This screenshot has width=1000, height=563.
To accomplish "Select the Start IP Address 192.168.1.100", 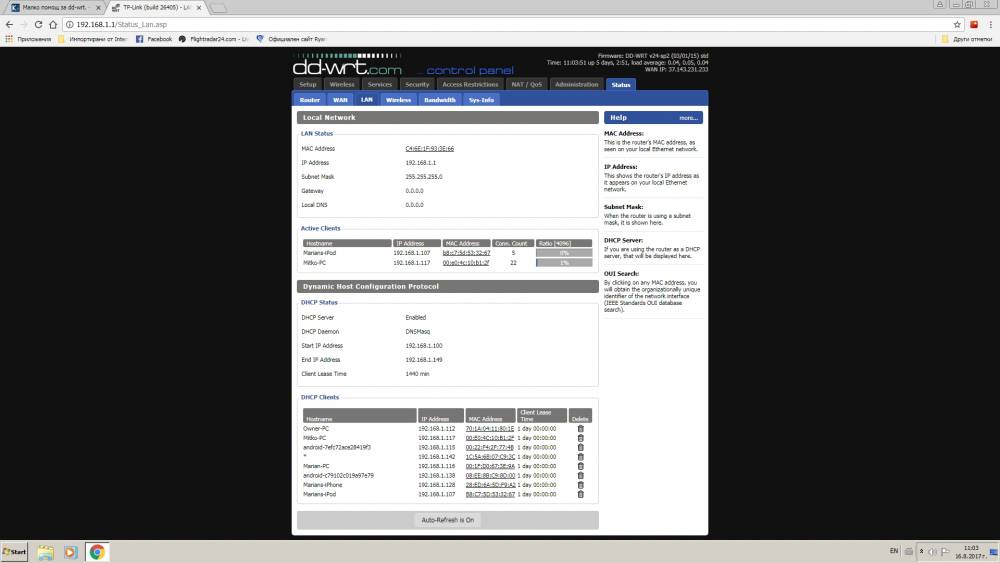I will [x=424, y=346].
